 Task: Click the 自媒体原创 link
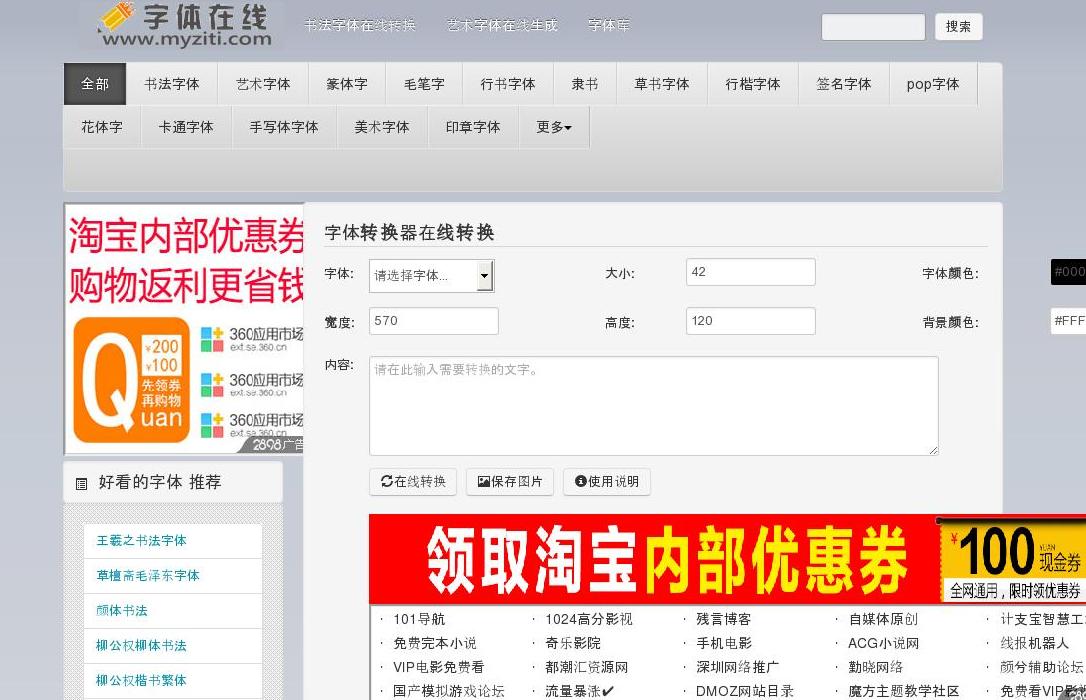tap(883, 619)
